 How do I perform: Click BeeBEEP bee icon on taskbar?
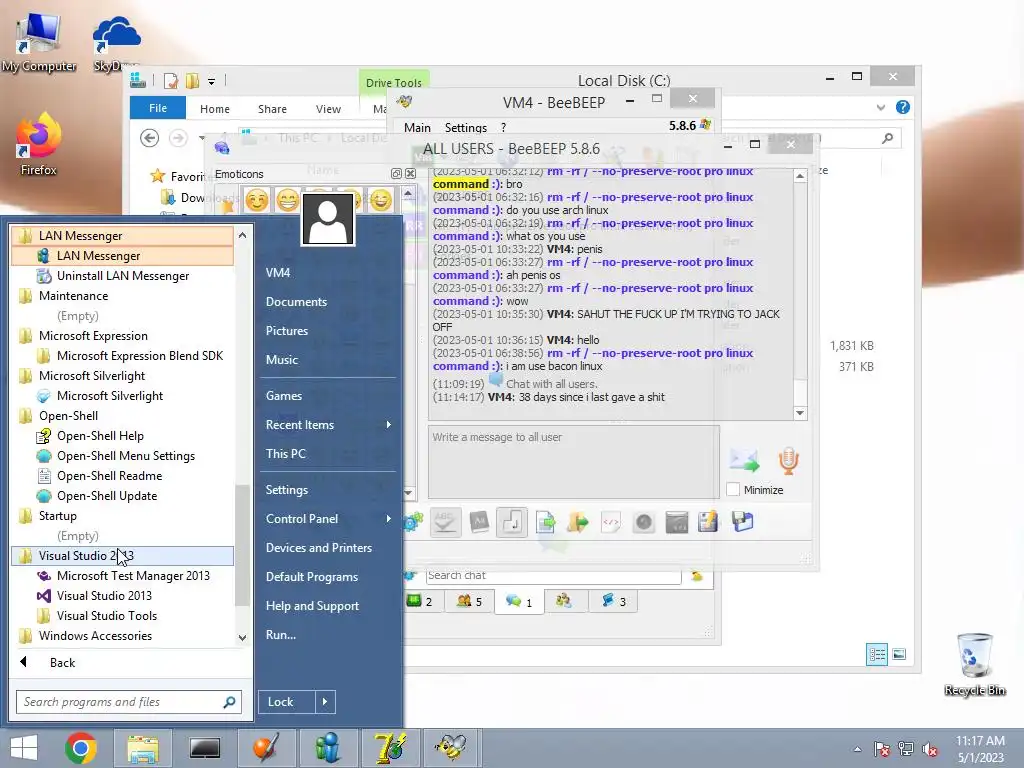coord(451,748)
